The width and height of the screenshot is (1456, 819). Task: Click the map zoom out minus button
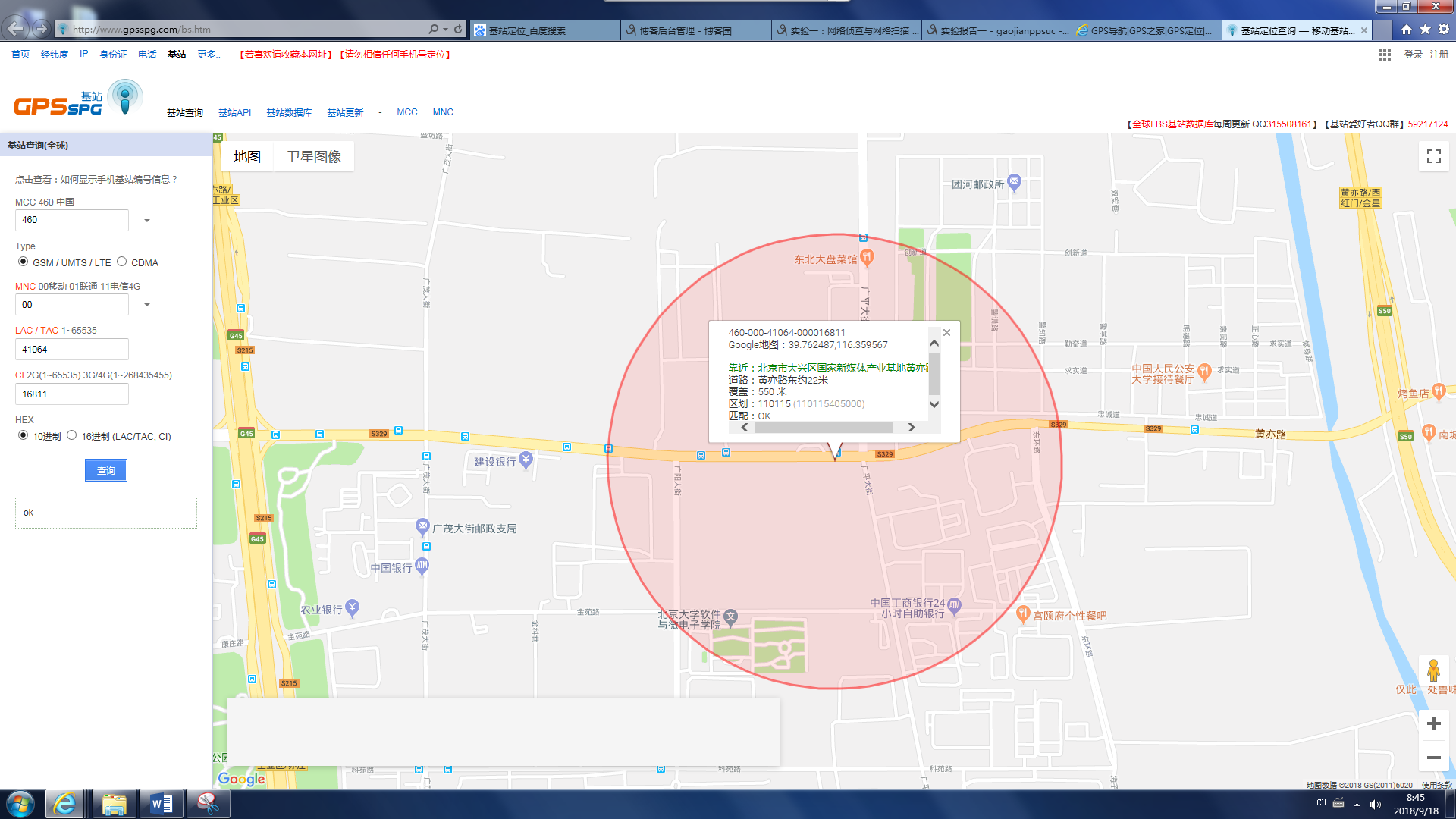(1433, 758)
